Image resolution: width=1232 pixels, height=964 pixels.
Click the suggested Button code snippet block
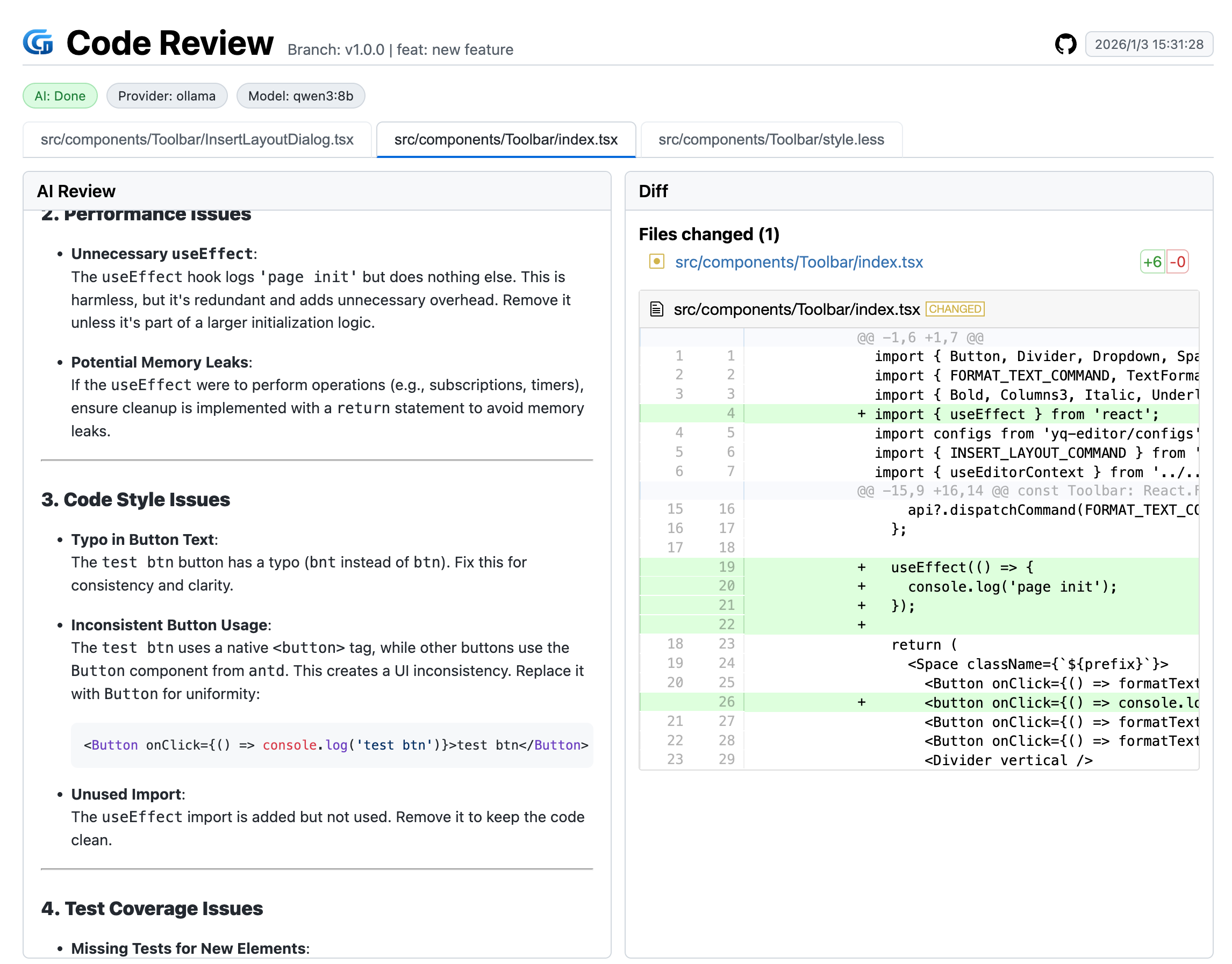332,745
